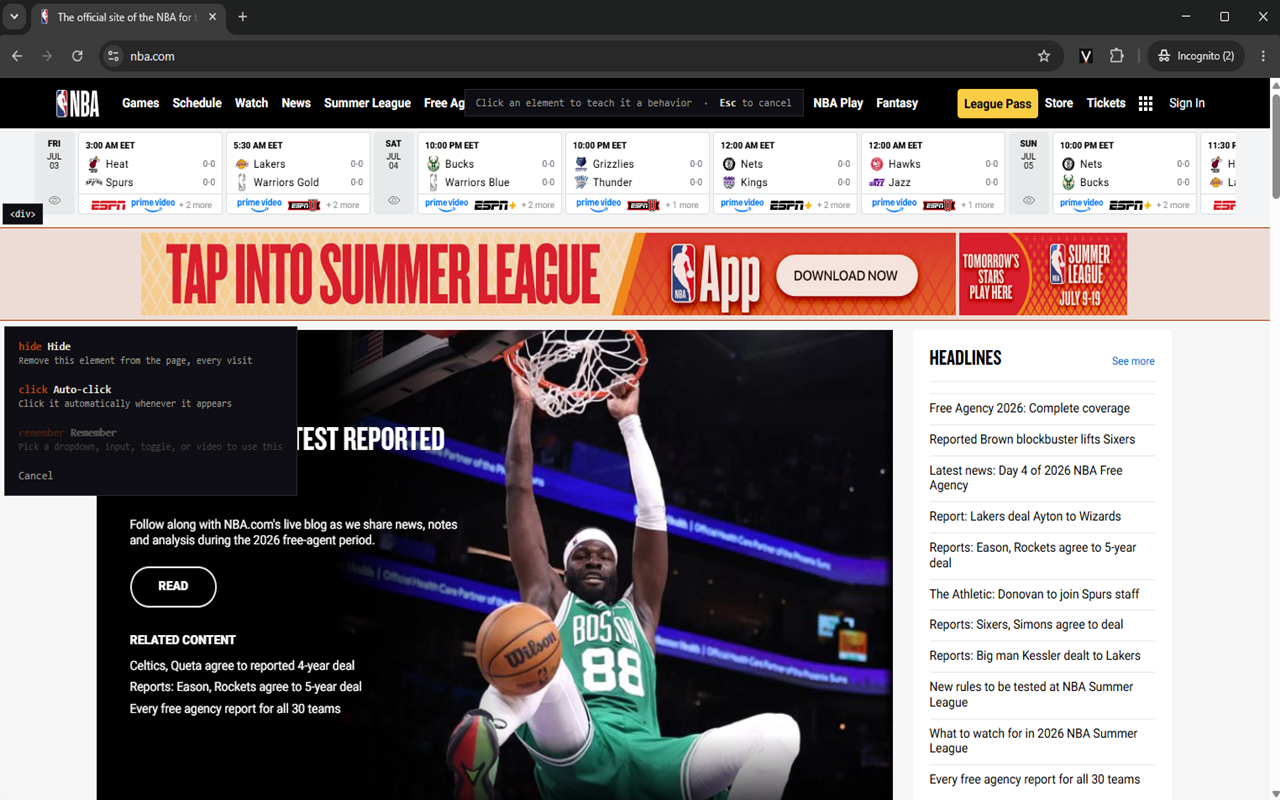Open the Watch nav item

coord(251,103)
